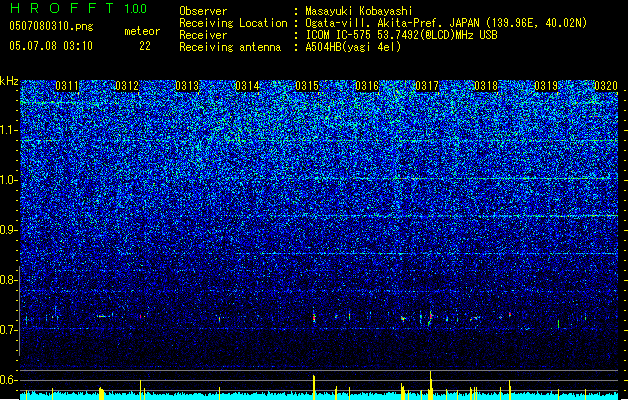629x400 pixels.
Task: Click the 0.9 frequency axis label
Action: pos(9,230)
